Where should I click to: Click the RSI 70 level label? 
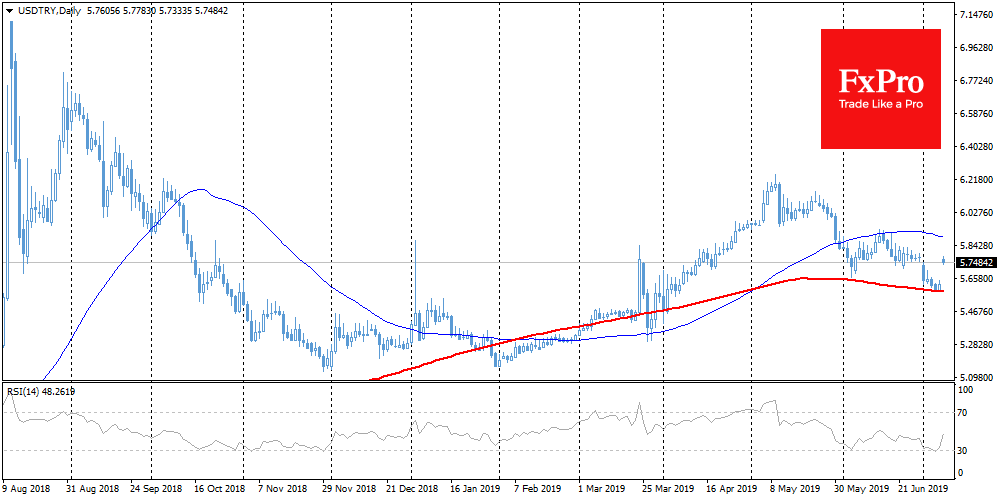point(963,412)
